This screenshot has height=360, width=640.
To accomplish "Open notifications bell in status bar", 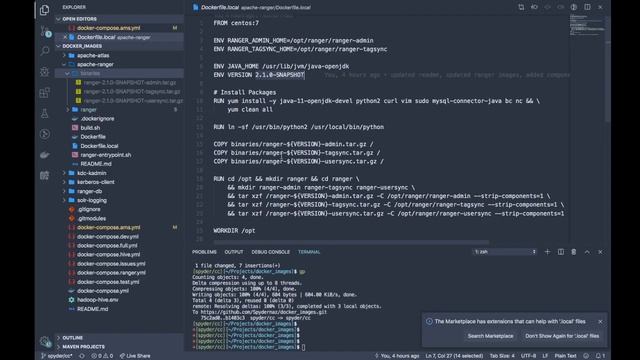I will pos(600,356).
